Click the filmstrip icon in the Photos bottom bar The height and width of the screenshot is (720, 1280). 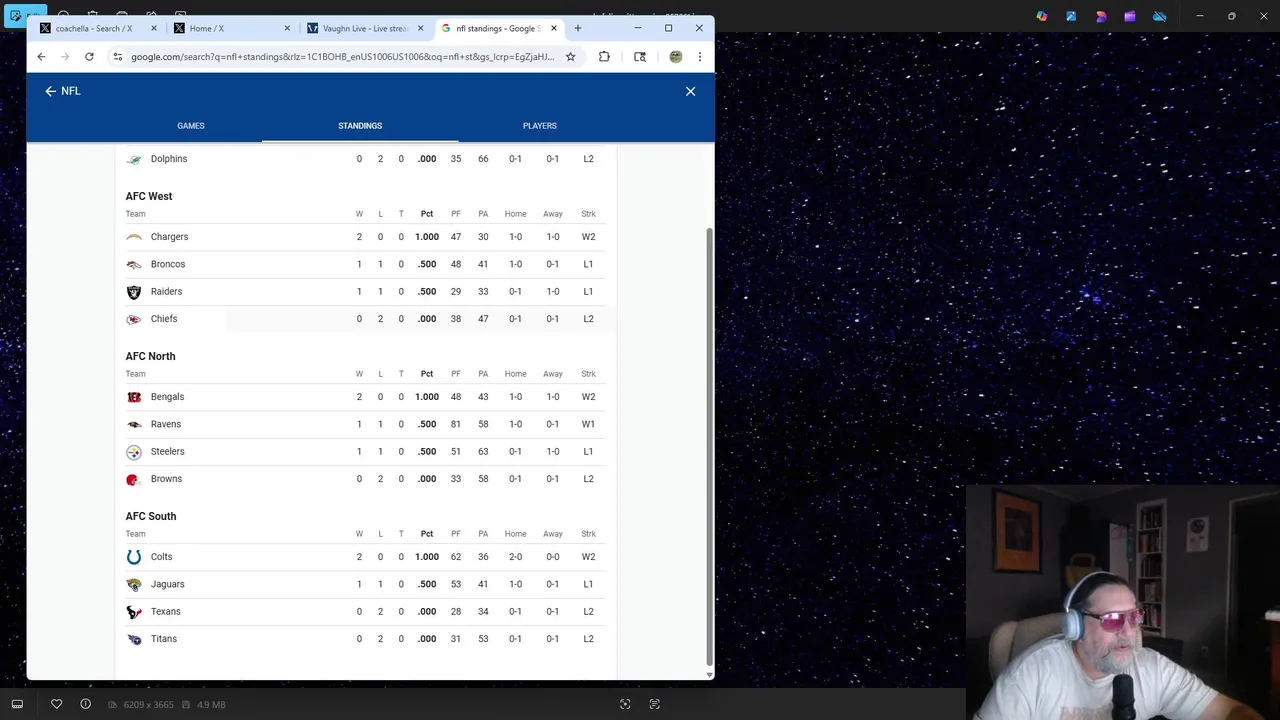point(17,704)
